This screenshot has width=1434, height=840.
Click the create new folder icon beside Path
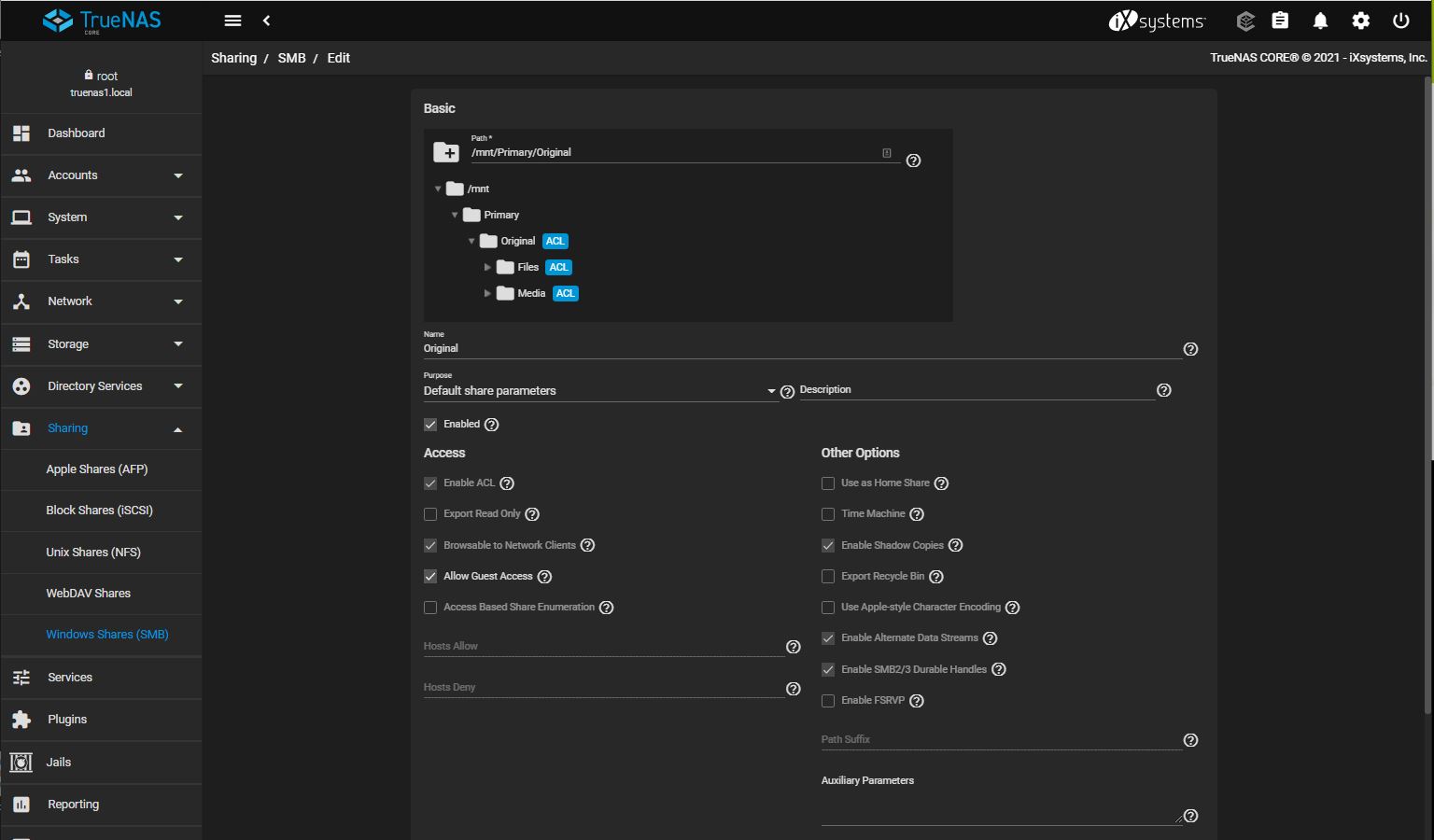[446, 152]
